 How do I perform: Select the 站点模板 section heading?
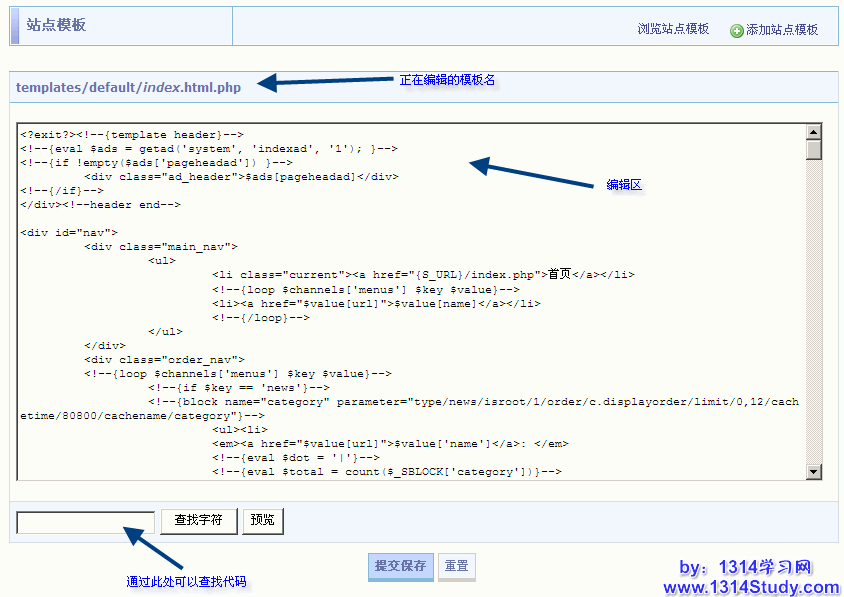pos(56,25)
